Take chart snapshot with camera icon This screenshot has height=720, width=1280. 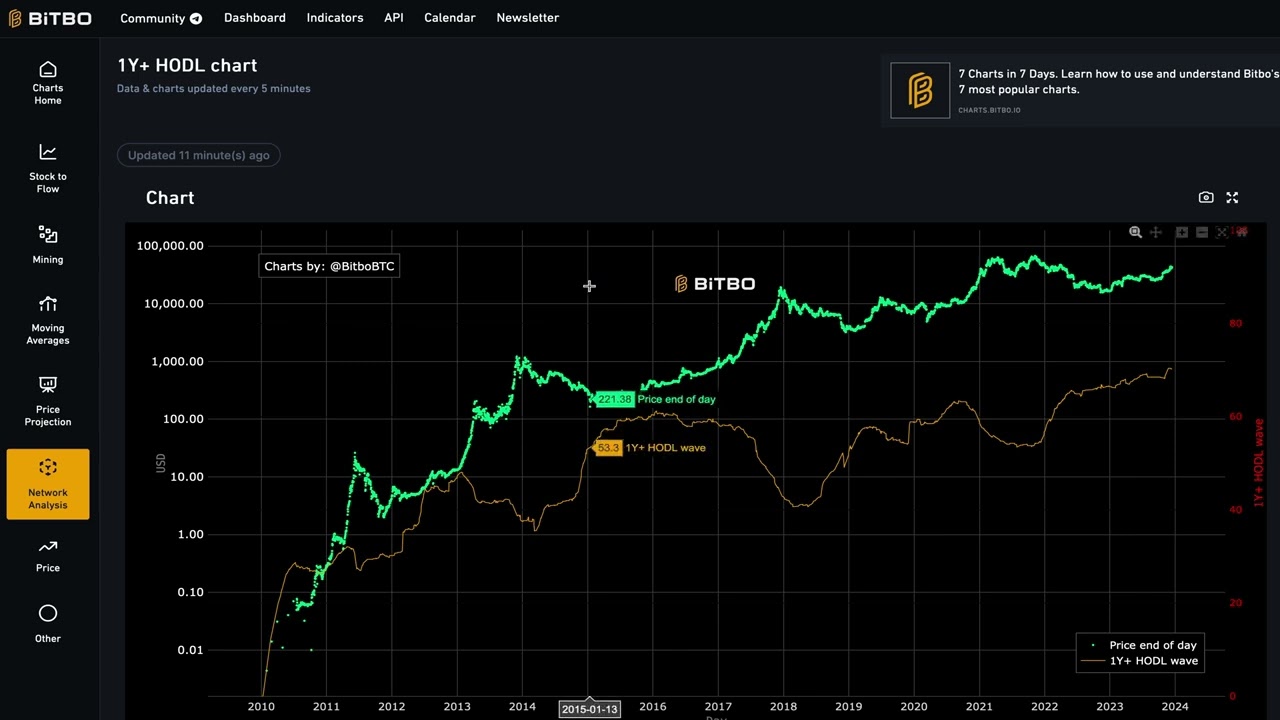pos(1206,198)
